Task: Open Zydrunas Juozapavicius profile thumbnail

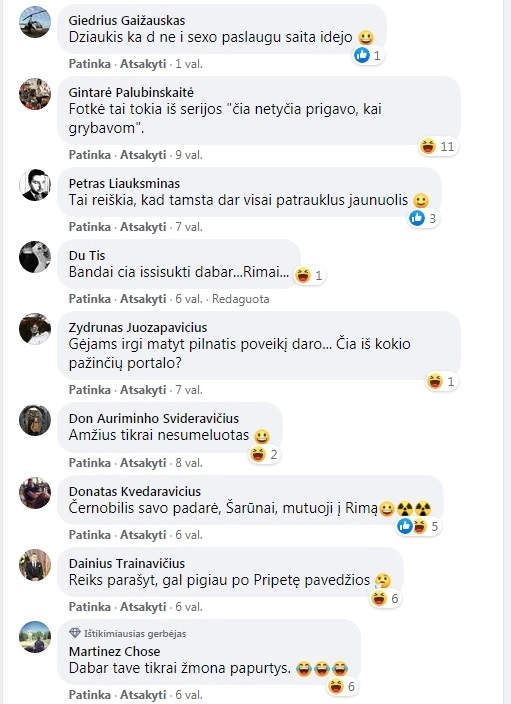Action: coord(35,329)
